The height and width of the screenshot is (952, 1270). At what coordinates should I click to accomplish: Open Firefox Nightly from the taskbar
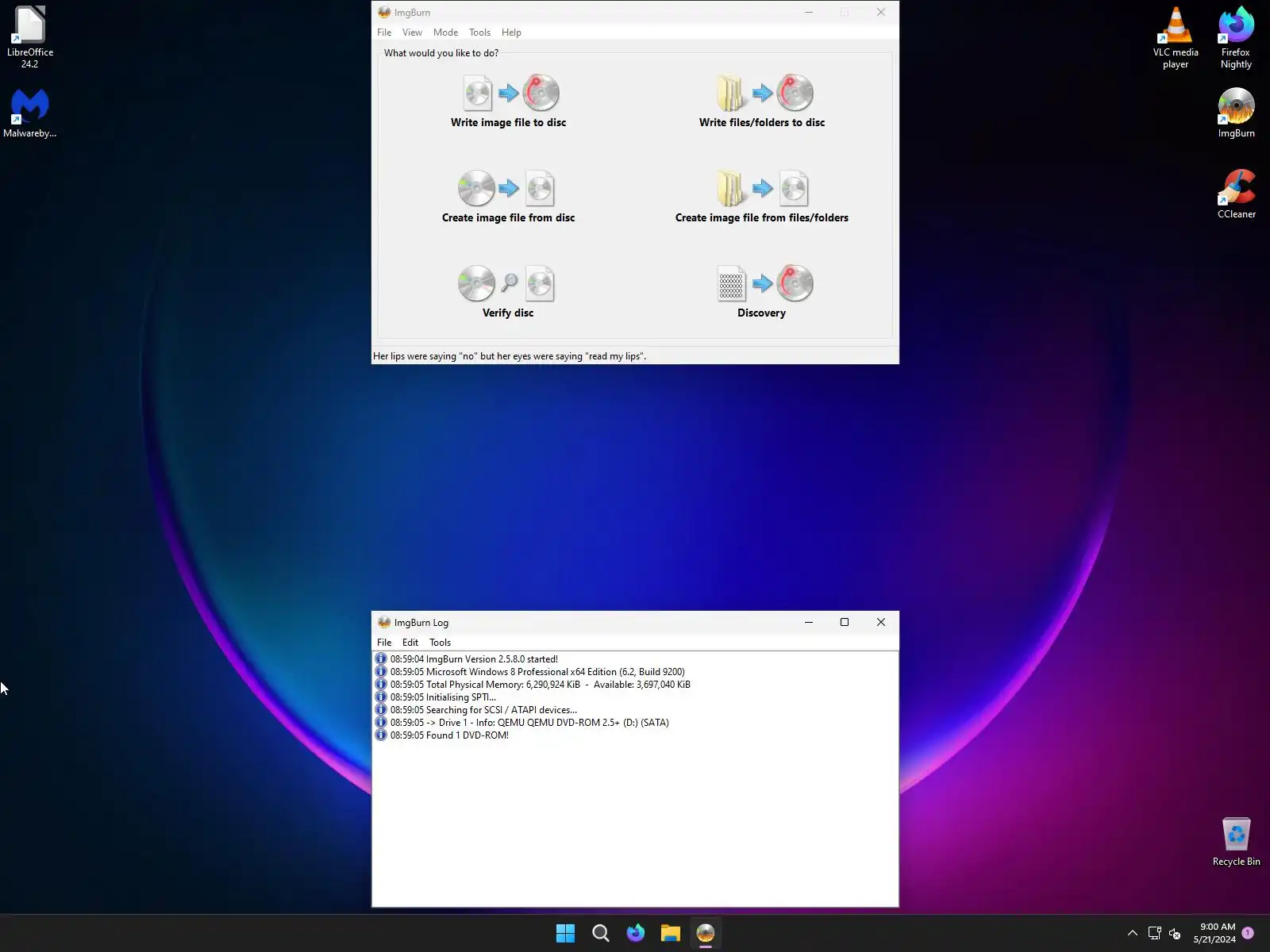[636, 934]
